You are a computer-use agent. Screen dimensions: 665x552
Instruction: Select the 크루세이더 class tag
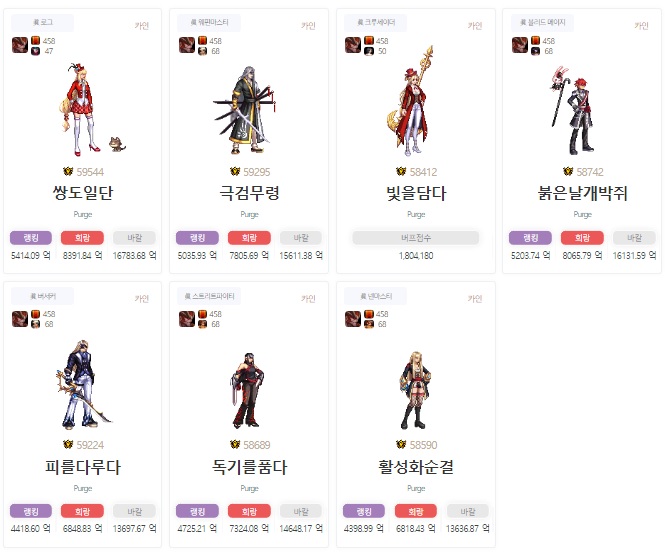pos(376,22)
